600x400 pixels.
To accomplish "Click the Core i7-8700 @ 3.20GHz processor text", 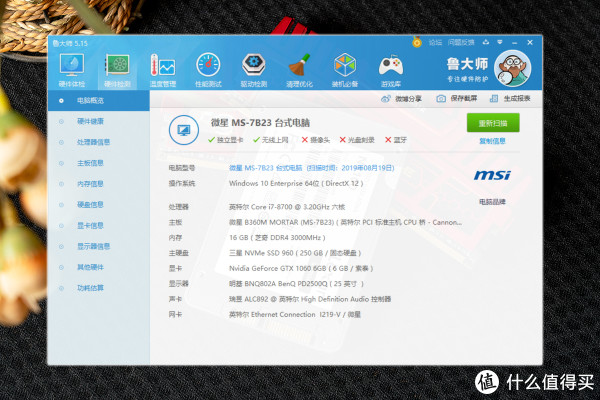I will click(x=287, y=207).
